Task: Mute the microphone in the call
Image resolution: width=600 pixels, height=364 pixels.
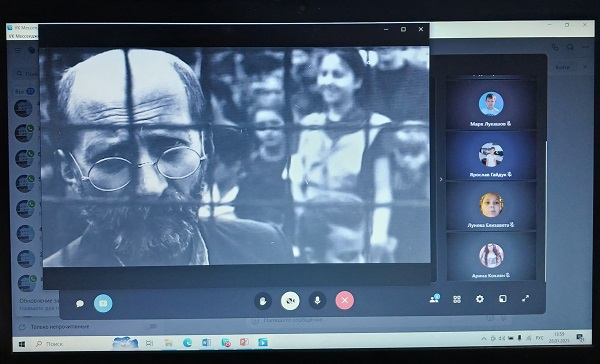Action: click(x=317, y=301)
